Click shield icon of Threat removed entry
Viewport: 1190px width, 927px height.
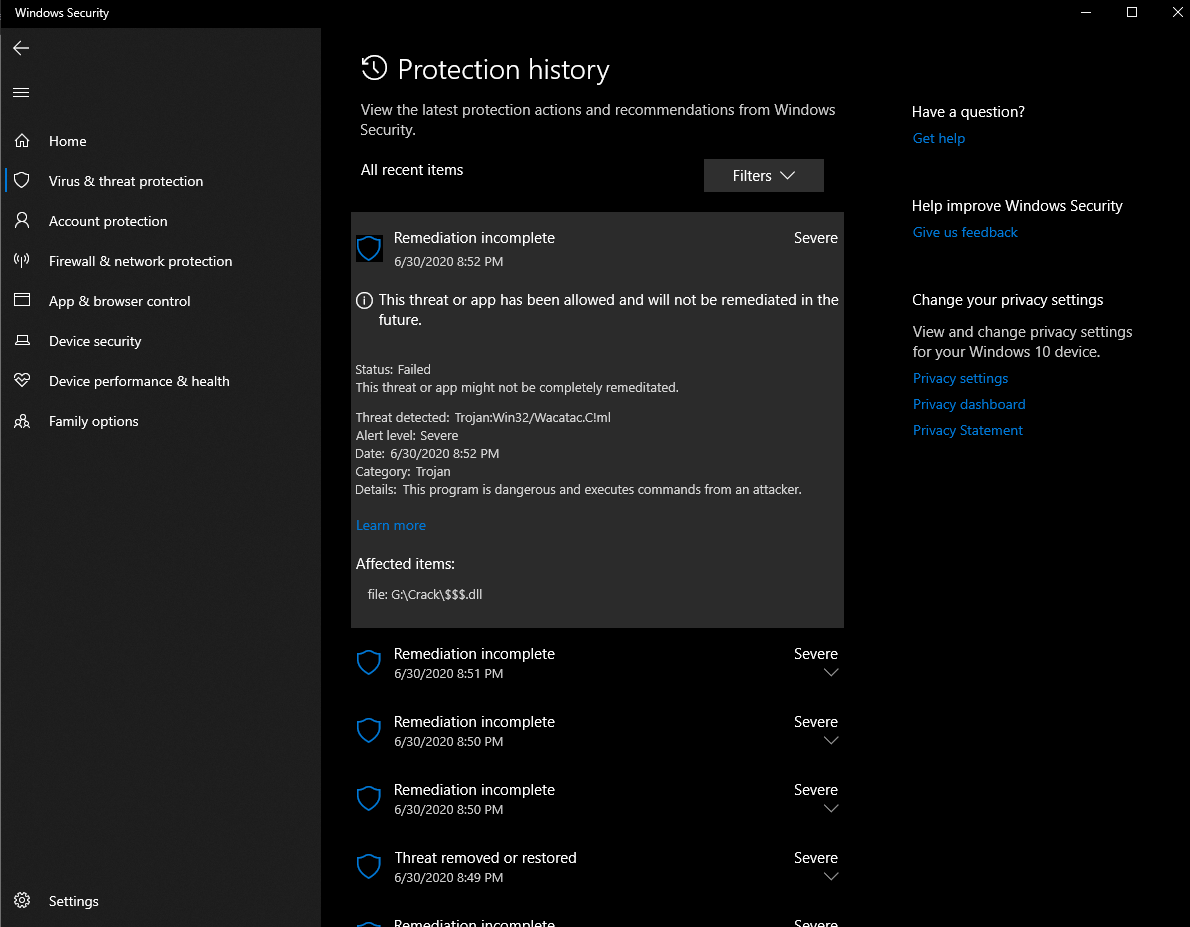(369, 866)
